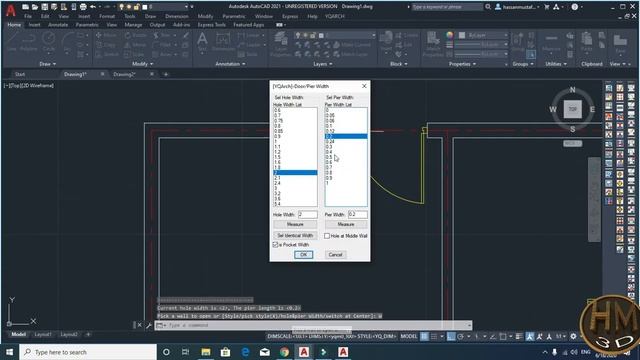Open the workspace gear icon in status bar
Image resolution: width=640 pixels, height=360 pixels.
coord(573,336)
